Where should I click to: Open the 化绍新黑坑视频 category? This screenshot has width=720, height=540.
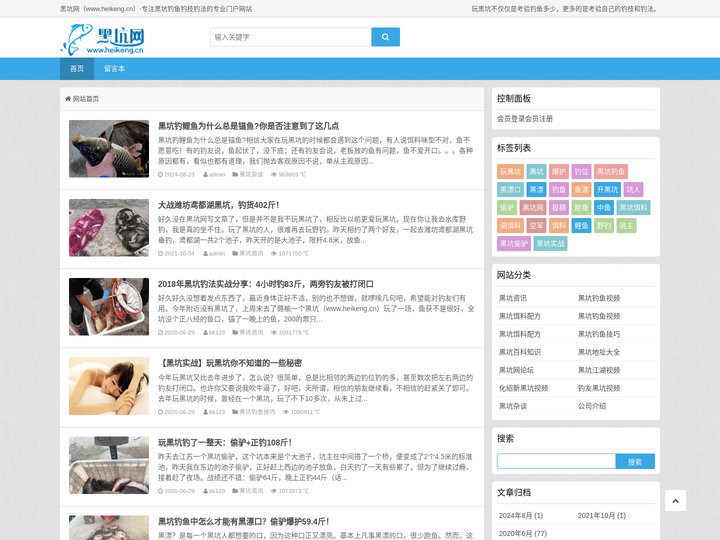(x=523, y=388)
